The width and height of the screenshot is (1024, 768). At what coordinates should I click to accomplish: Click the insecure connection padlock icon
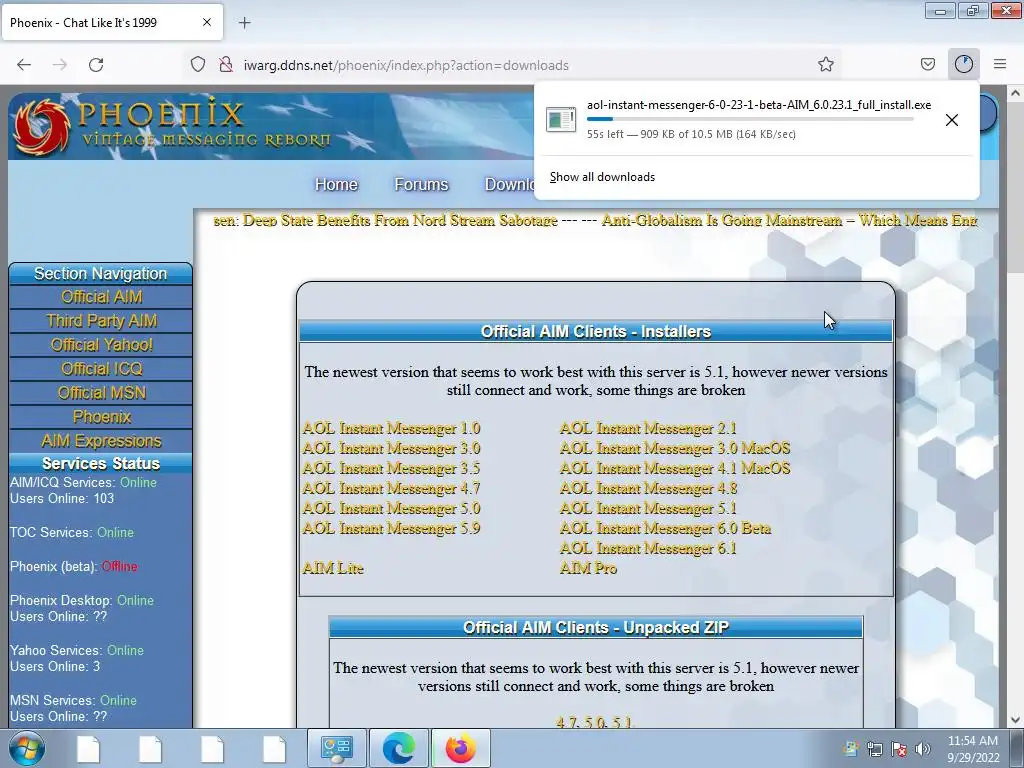226,65
